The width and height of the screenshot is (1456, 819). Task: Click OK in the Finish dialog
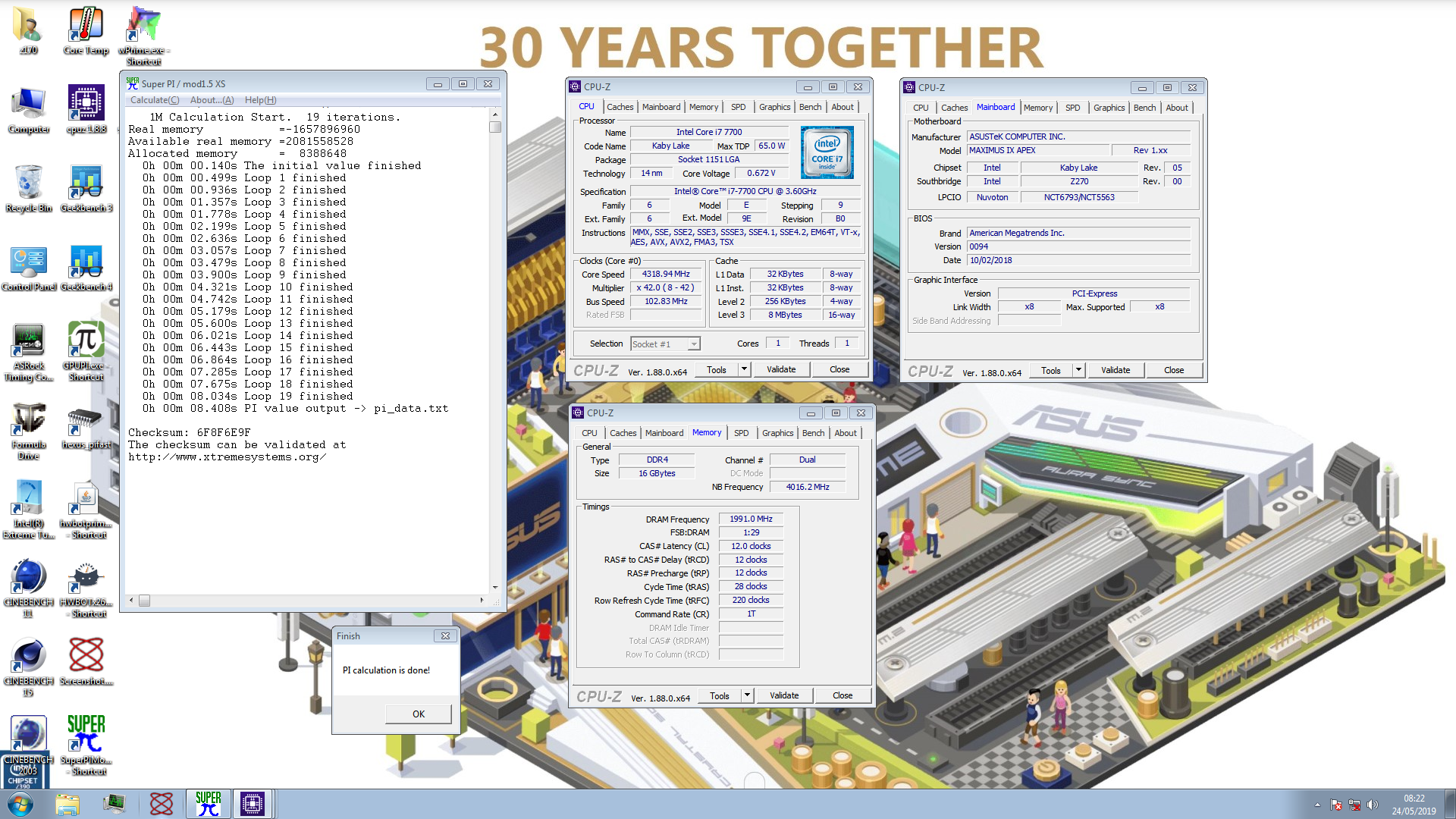tap(419, 714)
